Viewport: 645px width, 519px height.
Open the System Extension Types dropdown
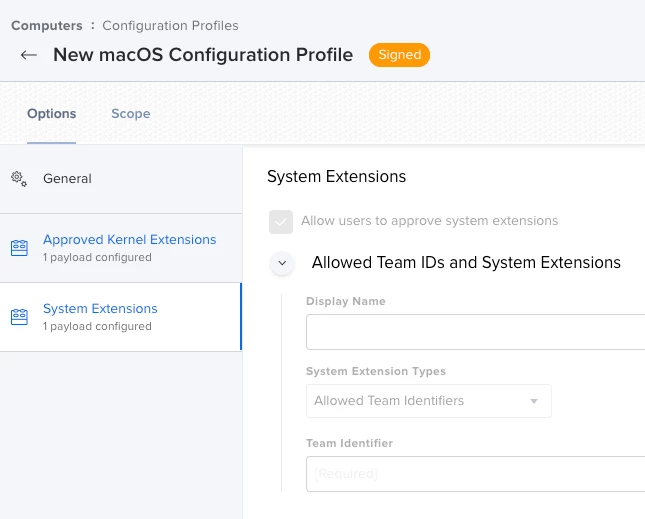(x=429, y=401)
